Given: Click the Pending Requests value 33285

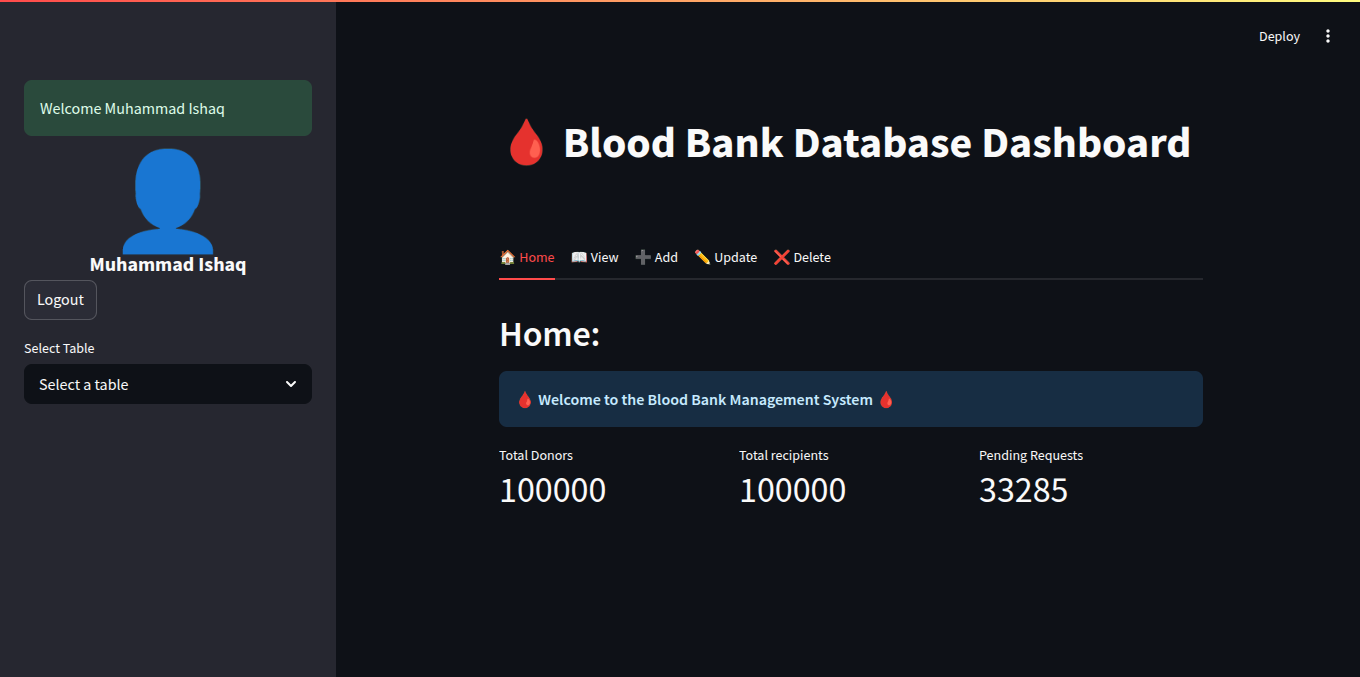Looking at the screenshot, I should point(1023,490).
